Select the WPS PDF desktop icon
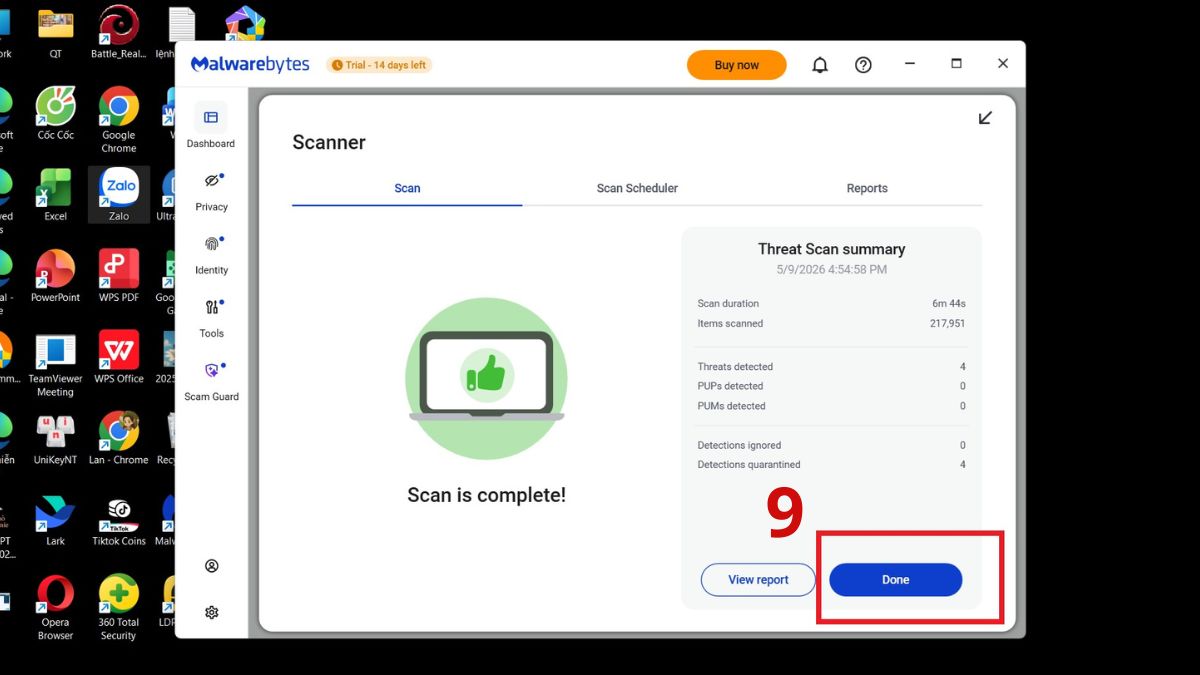Screen dimensions: 1200x675 [119, 275]
